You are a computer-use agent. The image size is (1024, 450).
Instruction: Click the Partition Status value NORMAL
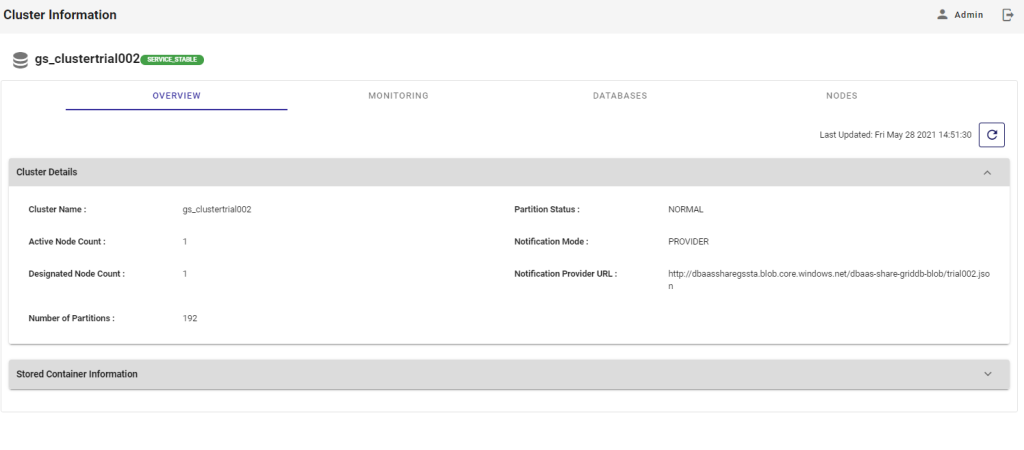(x=686, y=210)
